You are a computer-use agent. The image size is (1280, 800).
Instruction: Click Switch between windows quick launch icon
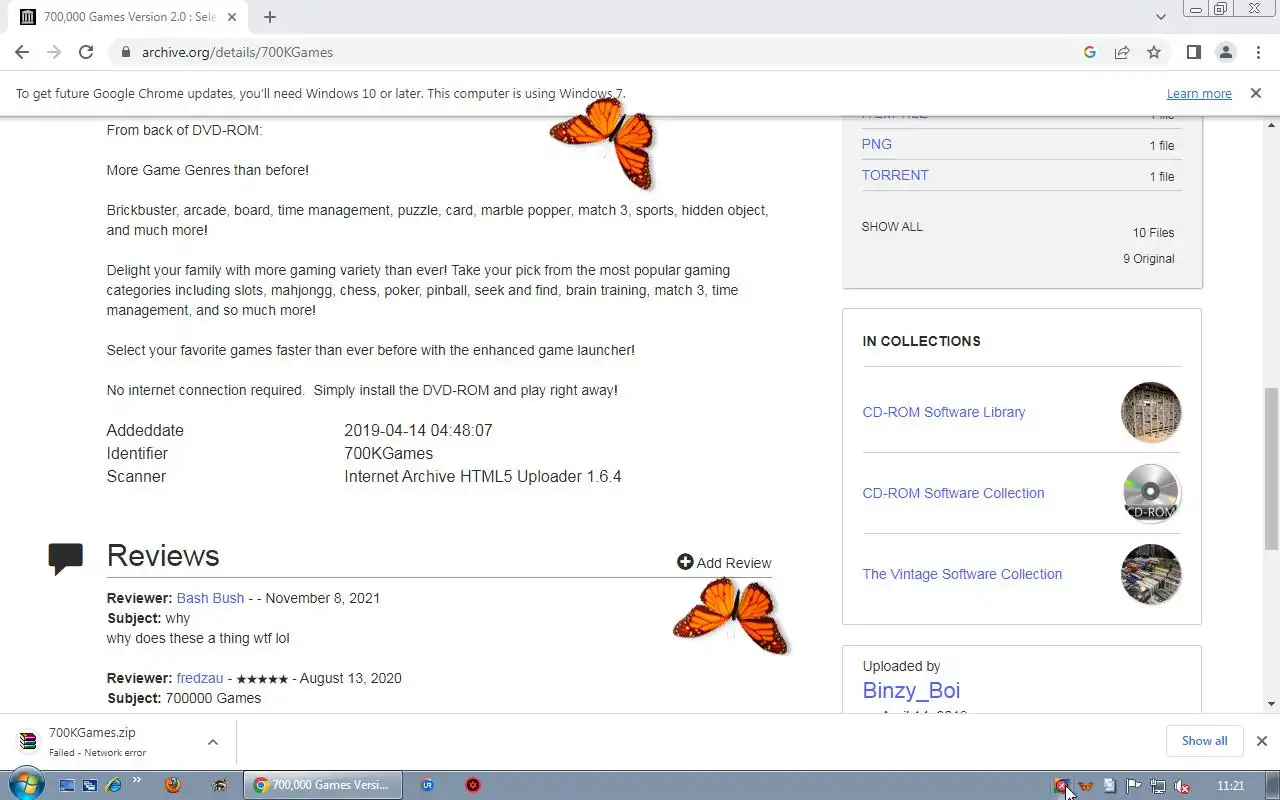(x=91, y=786)
